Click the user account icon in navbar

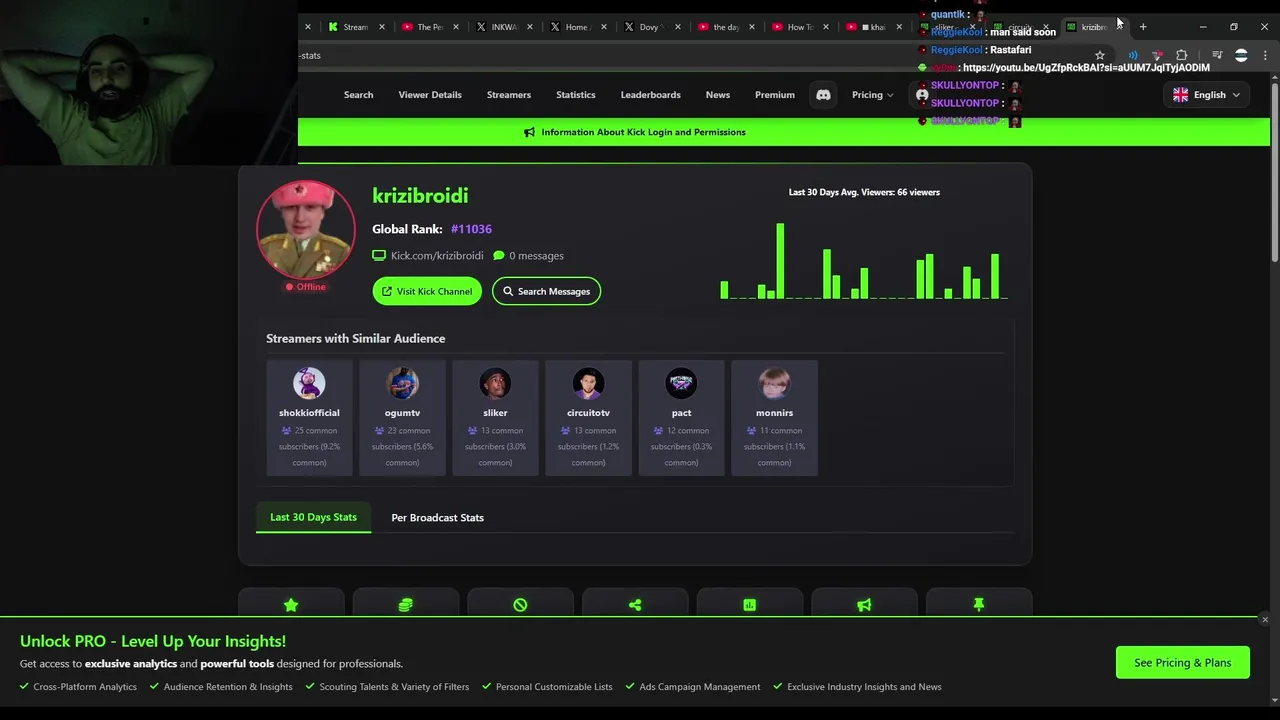922,95
